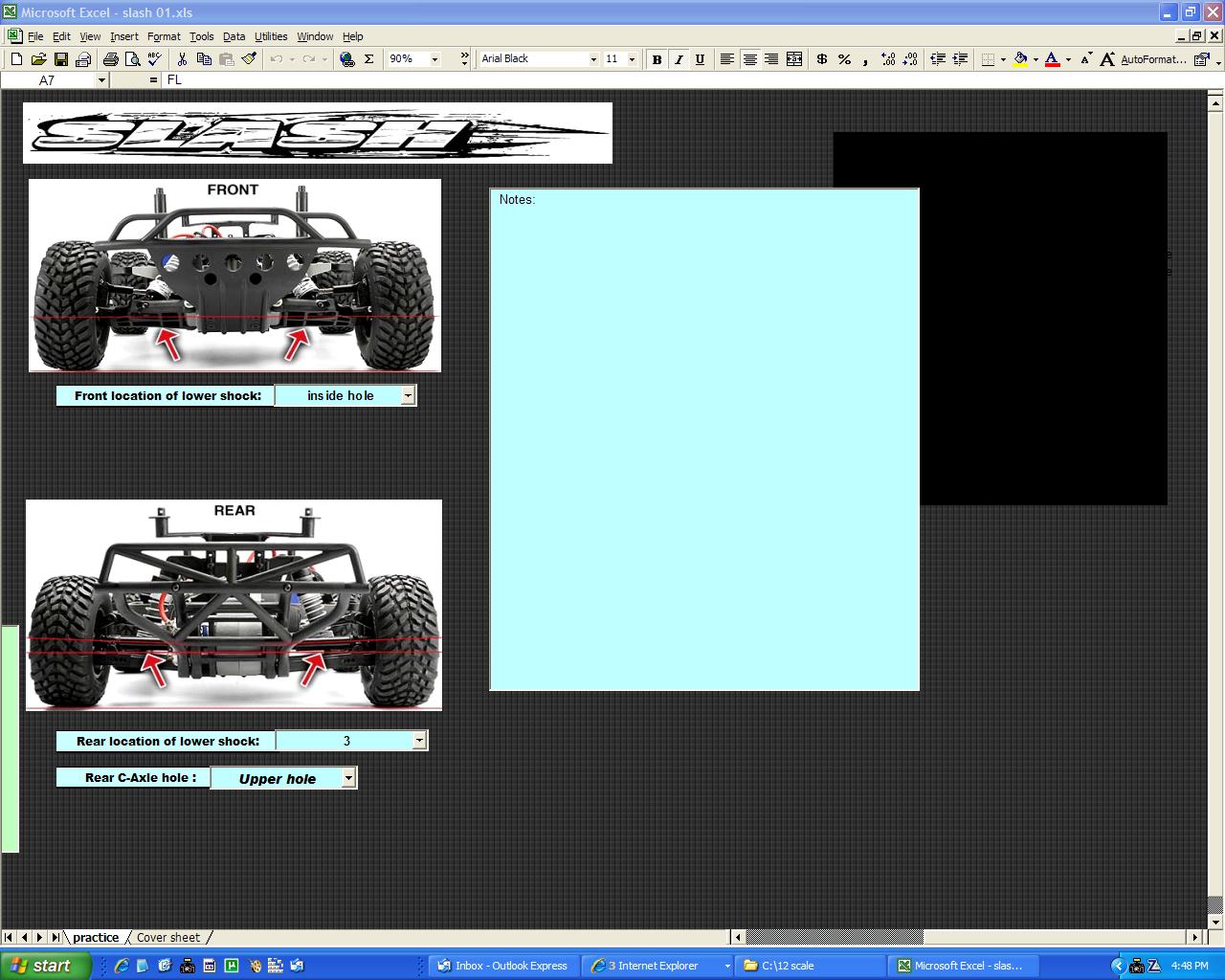The height and width of the screenshot is (980, 1225).
Task: Click inside the Notes text area
Action: pyautogui.click(x=704, y=440)
